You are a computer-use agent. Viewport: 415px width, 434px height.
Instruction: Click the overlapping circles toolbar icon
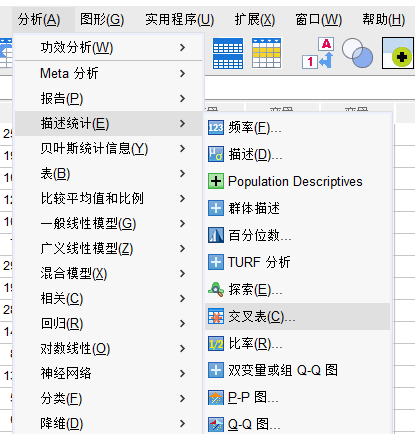click(357, 53)
